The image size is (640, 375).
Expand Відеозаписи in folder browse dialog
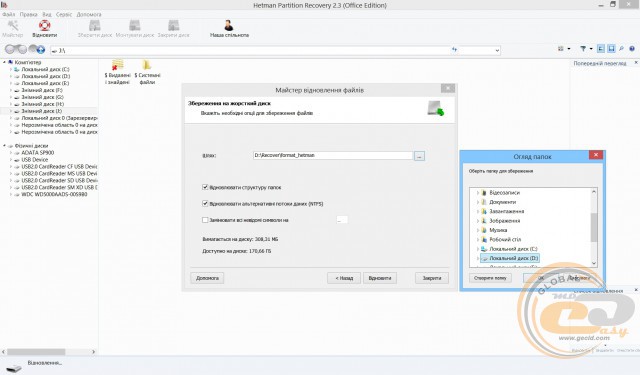pos(478,193)
